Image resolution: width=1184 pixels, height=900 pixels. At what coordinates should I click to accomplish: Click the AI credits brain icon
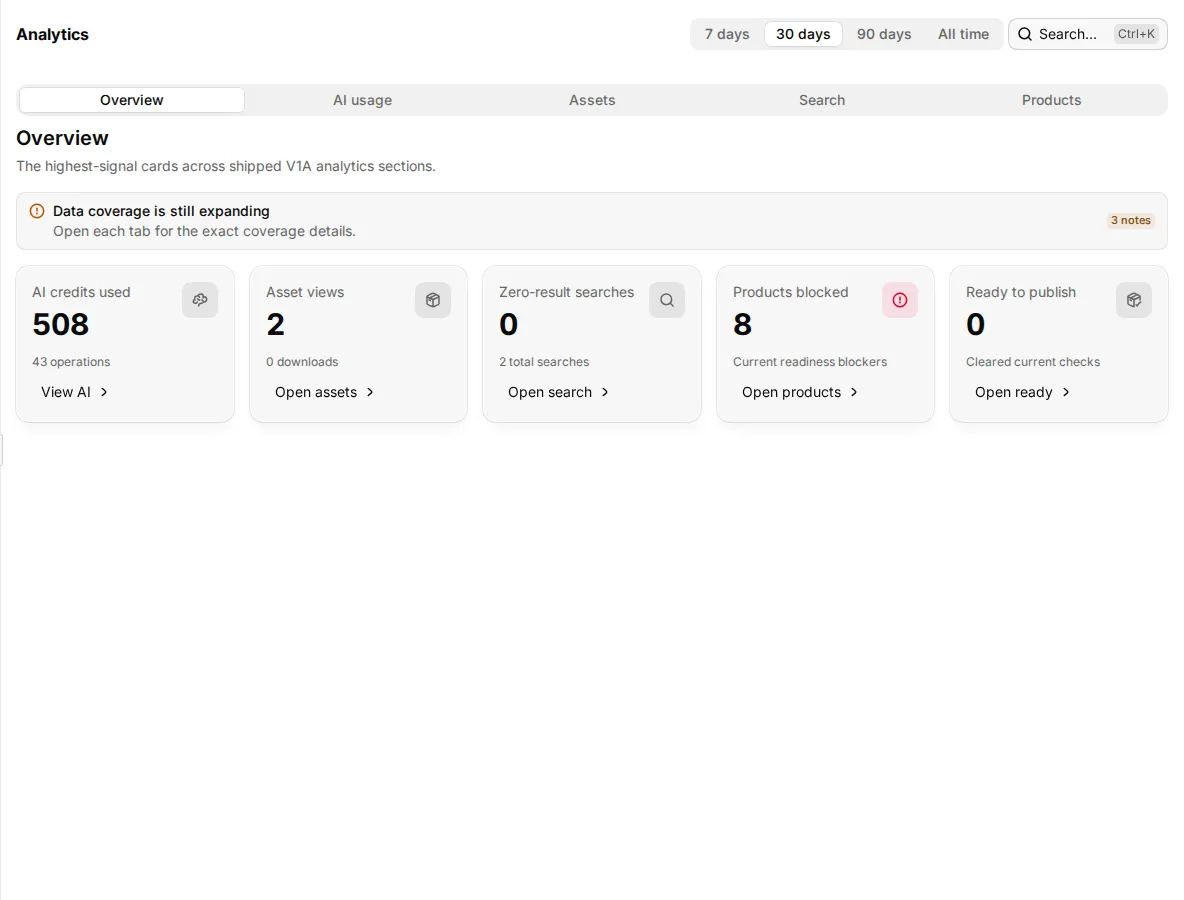point(200,300)
